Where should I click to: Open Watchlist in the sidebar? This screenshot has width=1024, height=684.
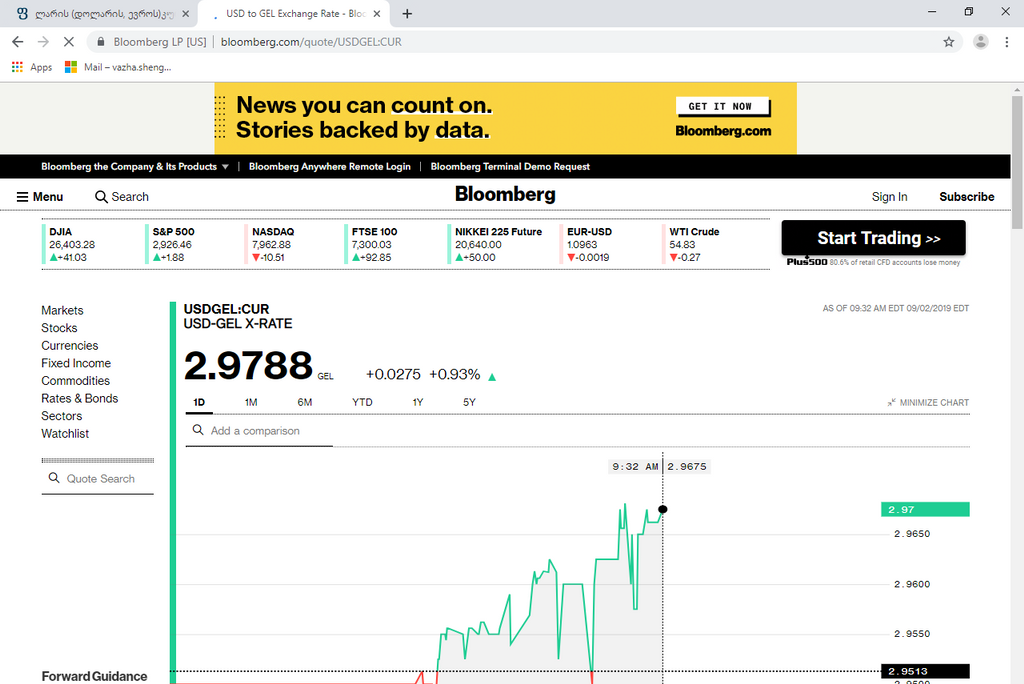pos(65,434)
